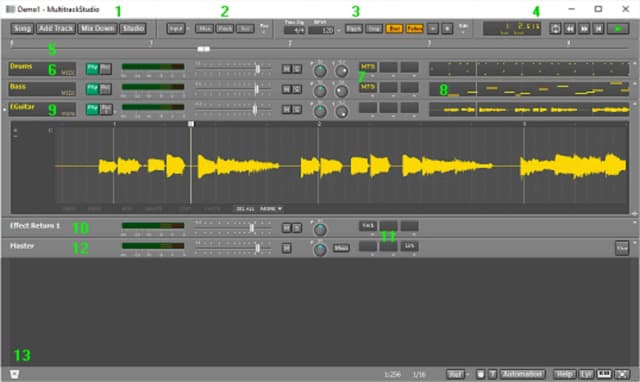Viewport: 640px width, 382px height.
Task: Set the time signature field showing 4/4
Action: (x=295, y=30)
